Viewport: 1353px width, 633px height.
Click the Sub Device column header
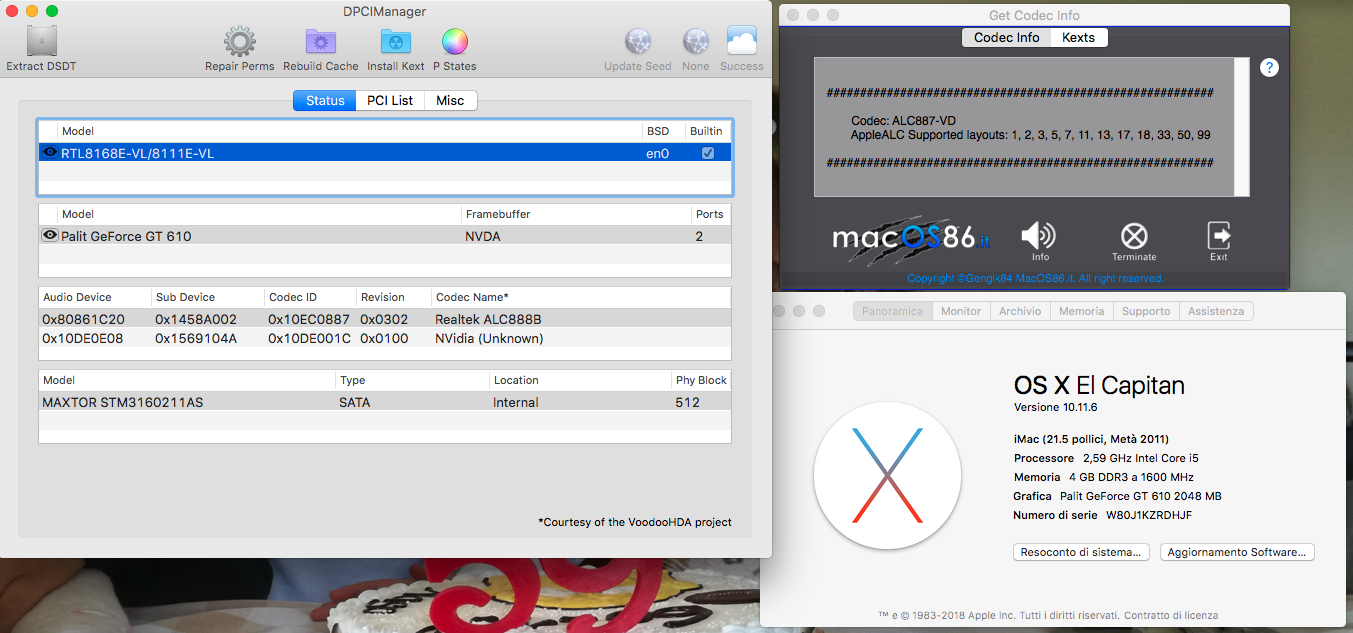(208, 297)
